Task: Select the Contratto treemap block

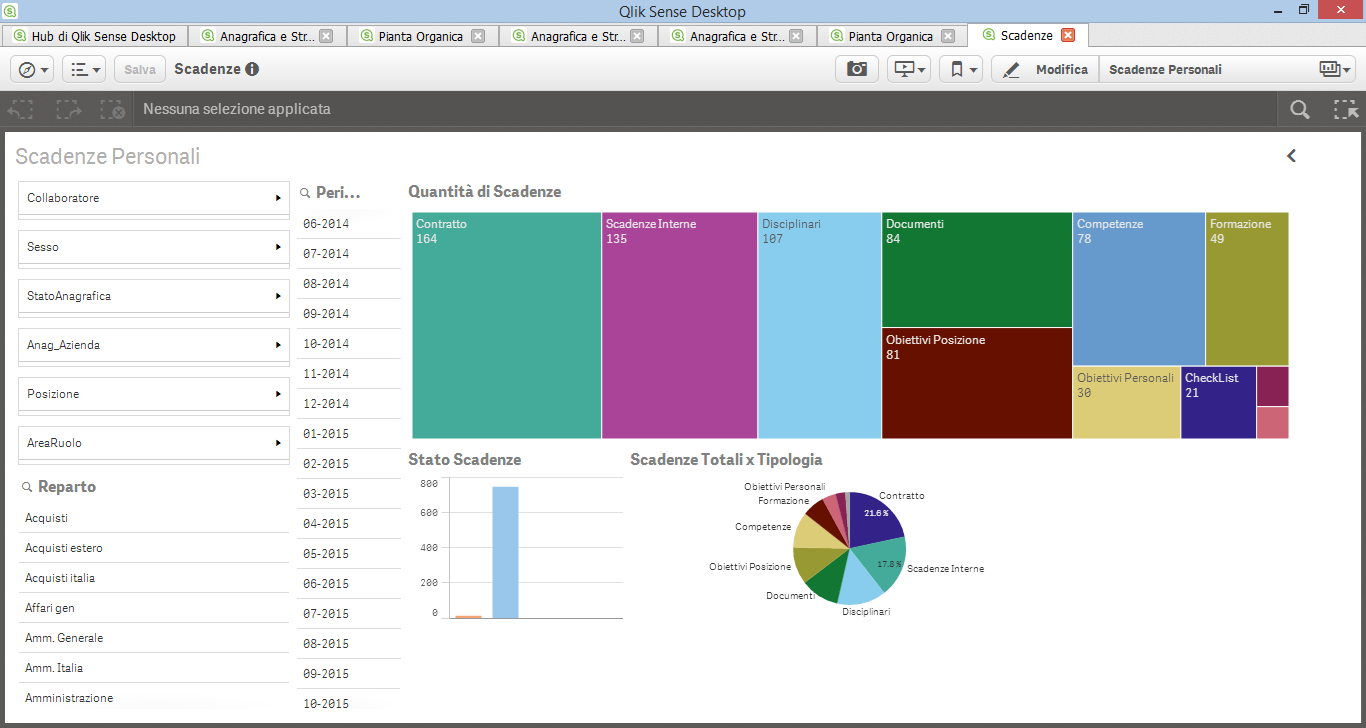Action: (x=507, y=325)
